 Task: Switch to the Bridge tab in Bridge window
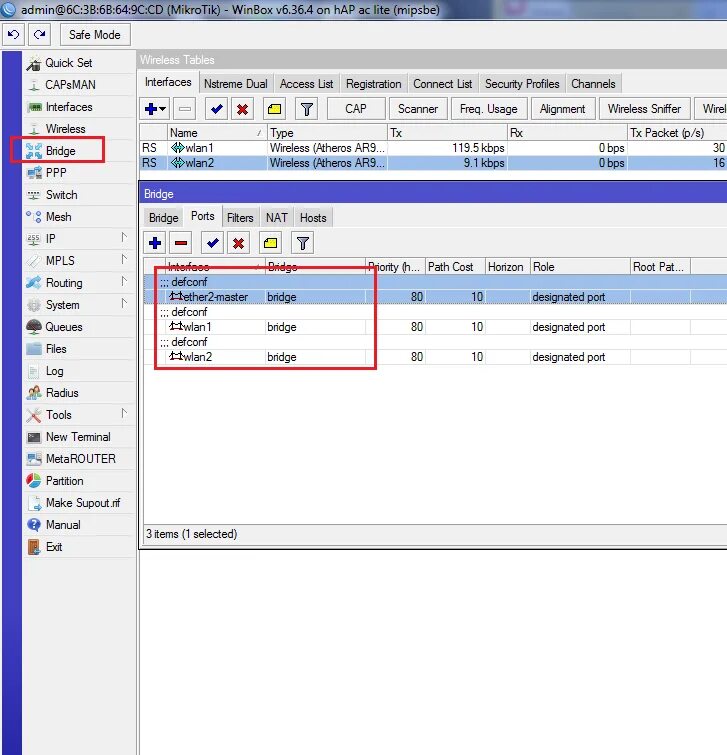click(163, 218)
